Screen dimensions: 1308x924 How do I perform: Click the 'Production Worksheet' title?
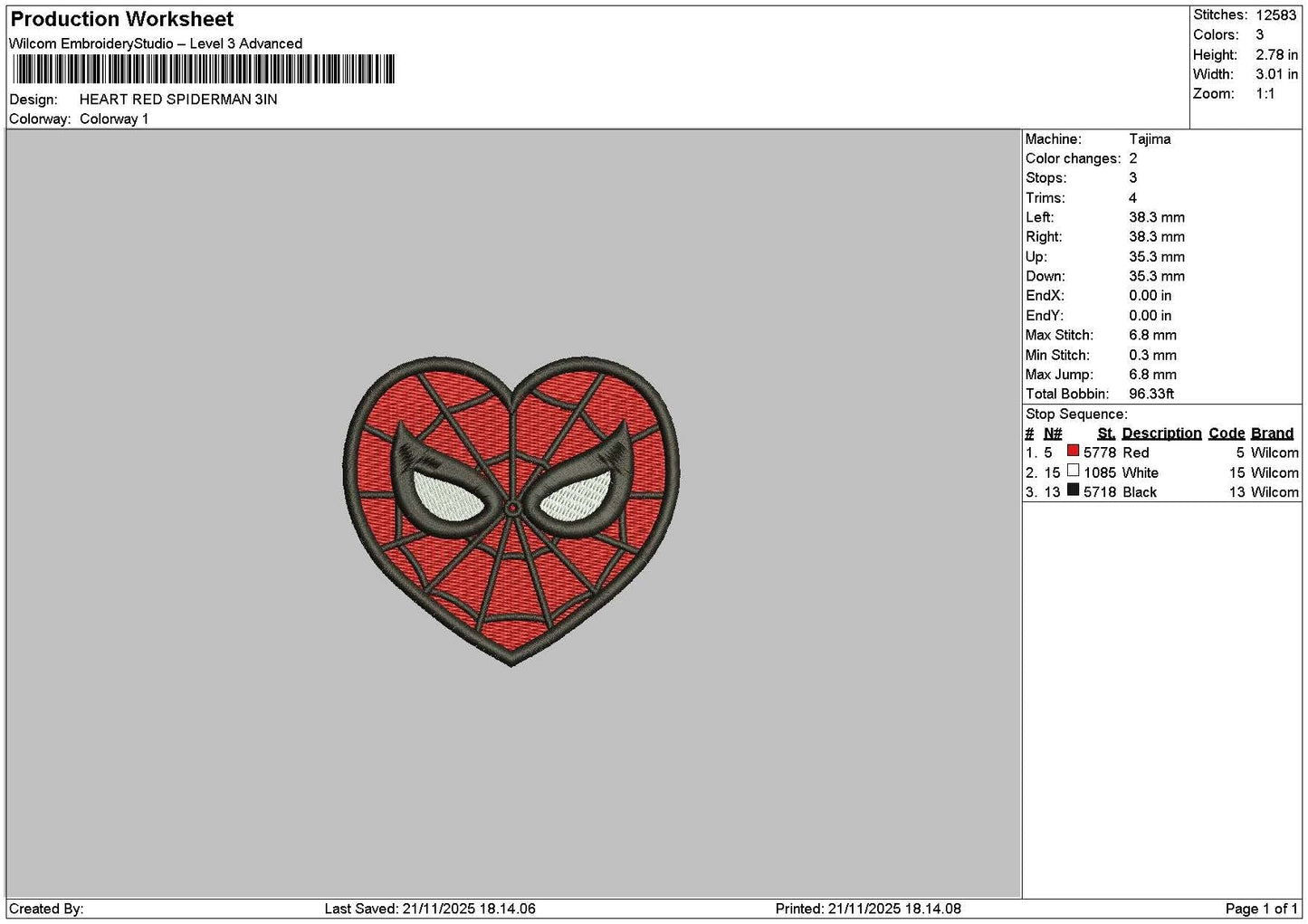(122, 19)
